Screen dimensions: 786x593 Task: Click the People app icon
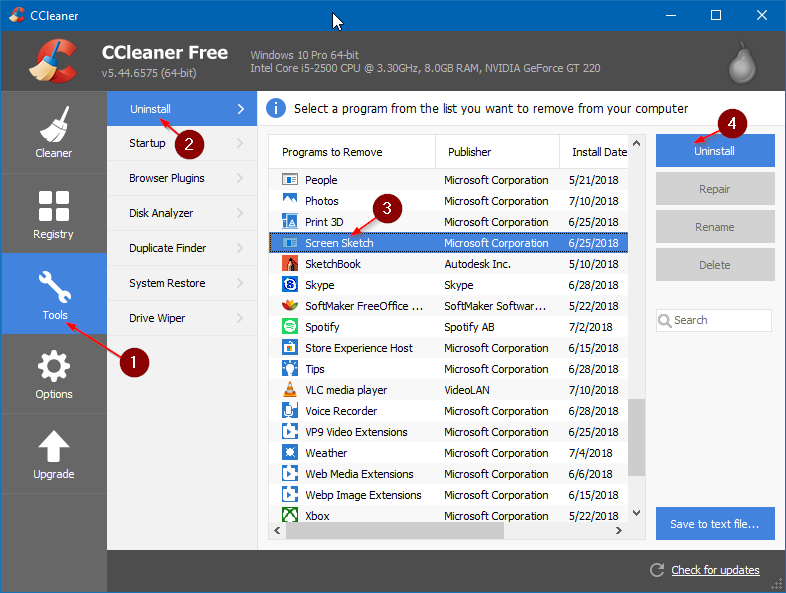[x=290, y=179]
